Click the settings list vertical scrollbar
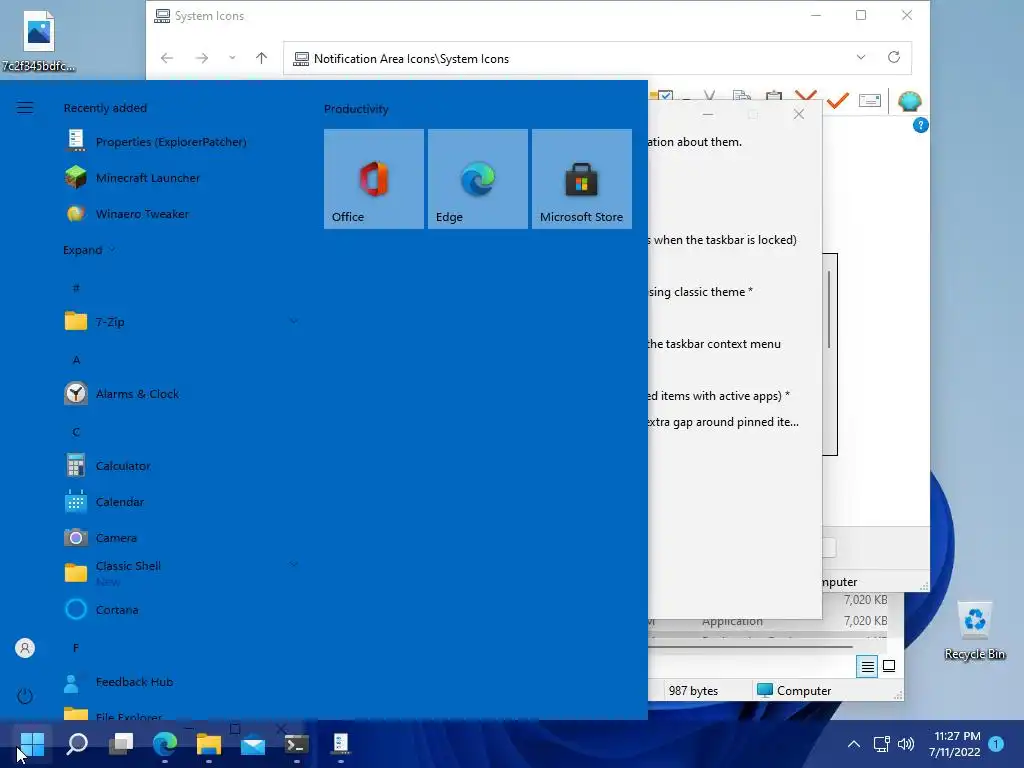The image size is (1024, 768). 829,310
